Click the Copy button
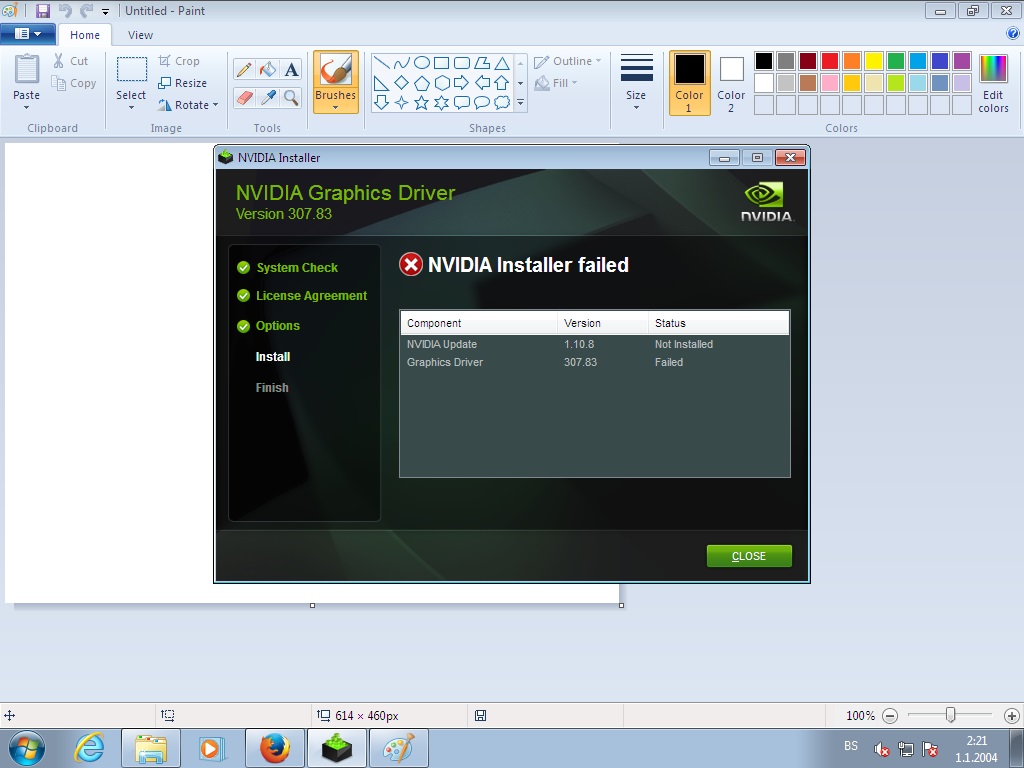 click(74, 83)
